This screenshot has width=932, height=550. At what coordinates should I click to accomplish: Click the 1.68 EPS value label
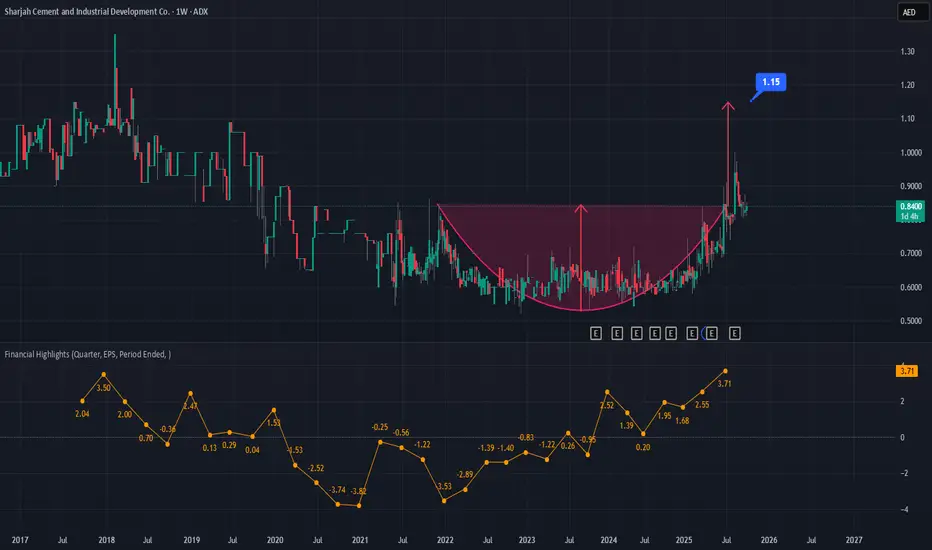[x=682, y=420]
